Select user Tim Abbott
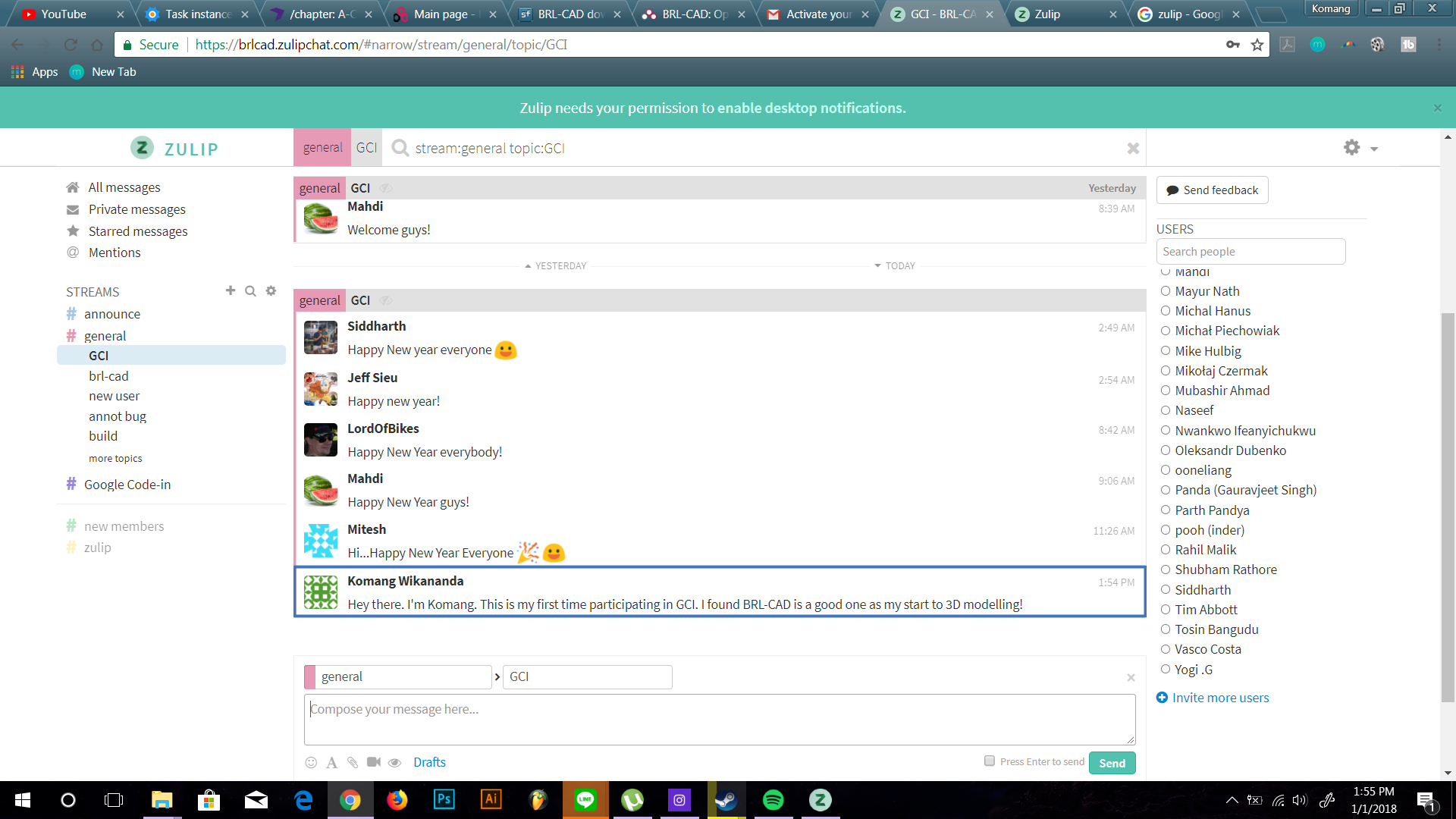Screen dimensions: 1456x819 pyautogui.click(x=1206, y=610)
